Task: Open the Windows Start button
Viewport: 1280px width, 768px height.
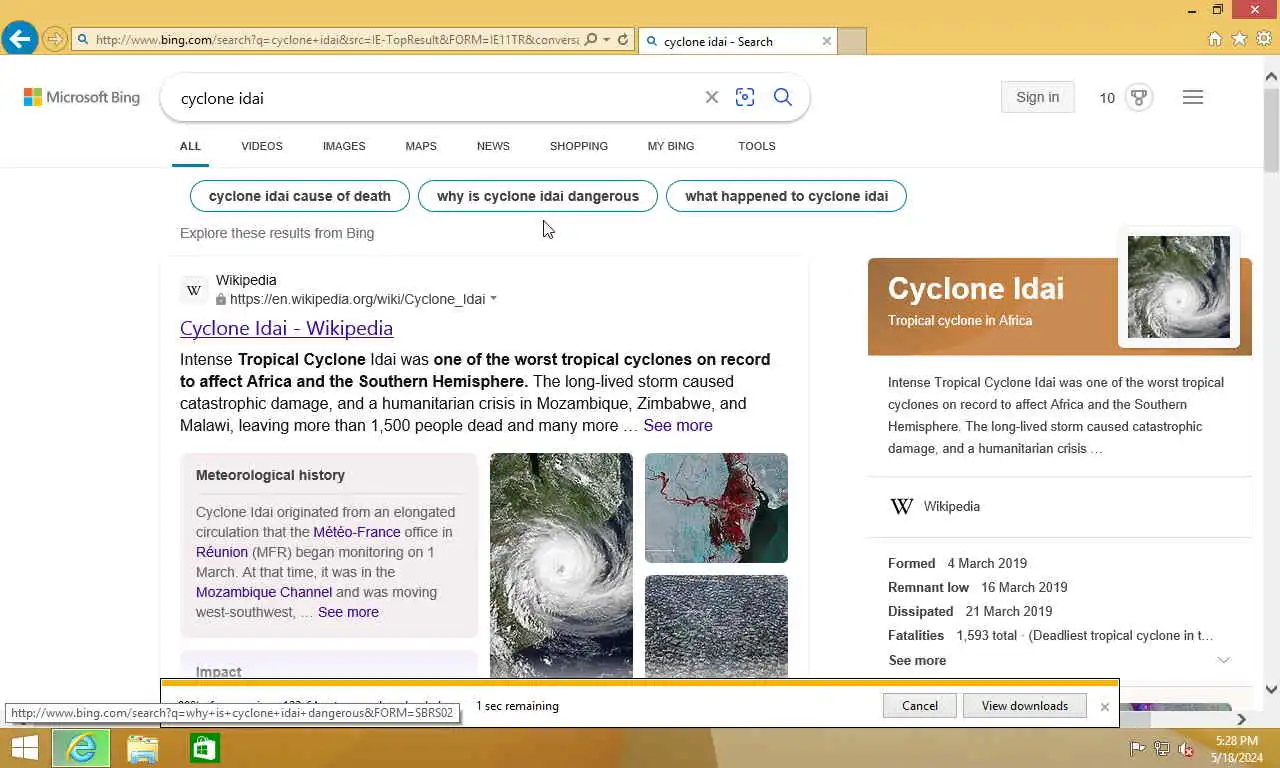Action: coord(24,748)
